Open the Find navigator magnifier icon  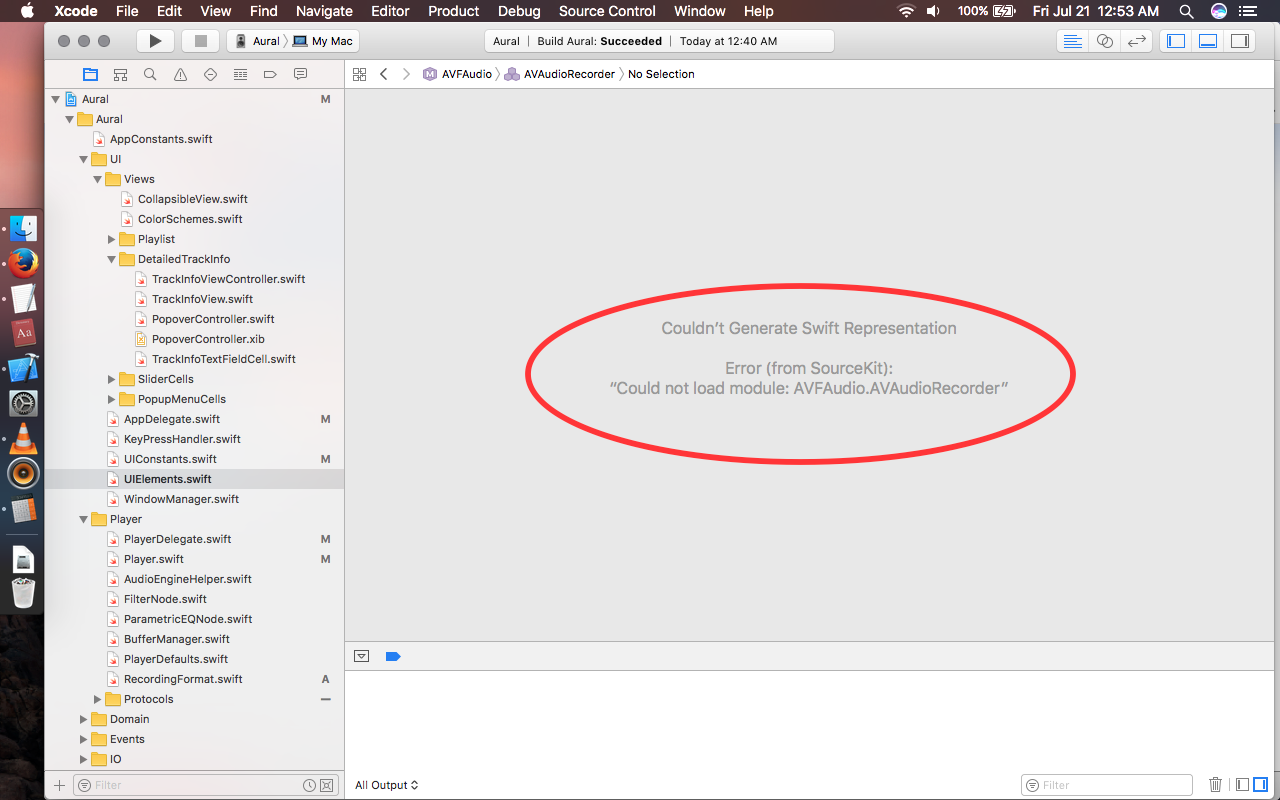tap(150, 74)
